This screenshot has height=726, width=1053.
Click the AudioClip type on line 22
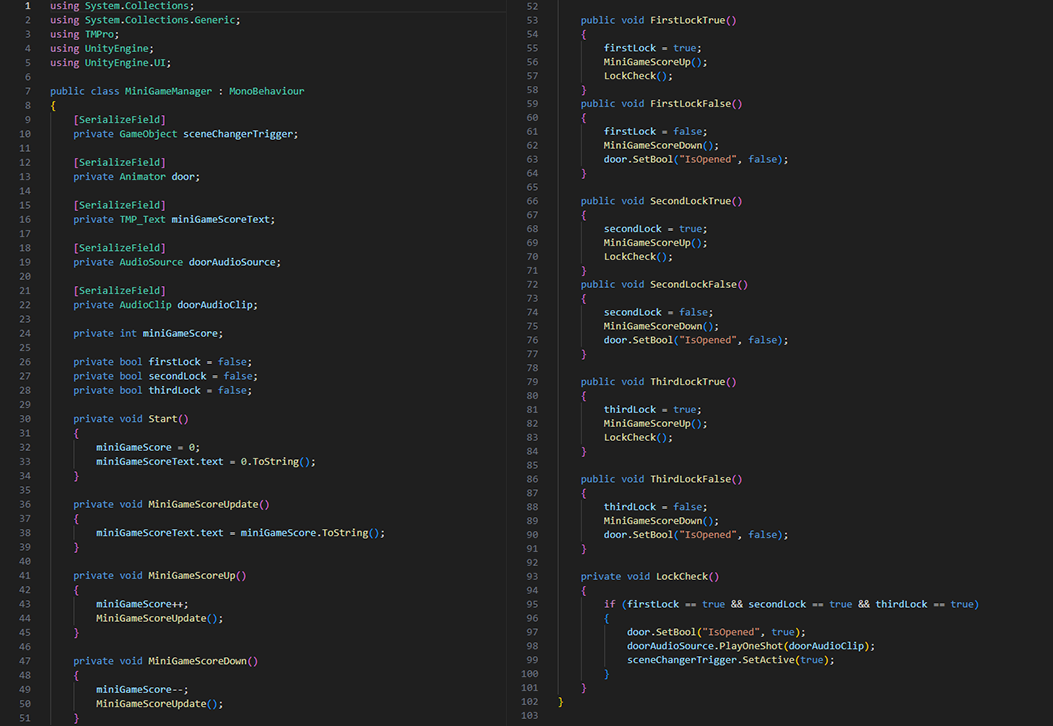tap(145, 305)
